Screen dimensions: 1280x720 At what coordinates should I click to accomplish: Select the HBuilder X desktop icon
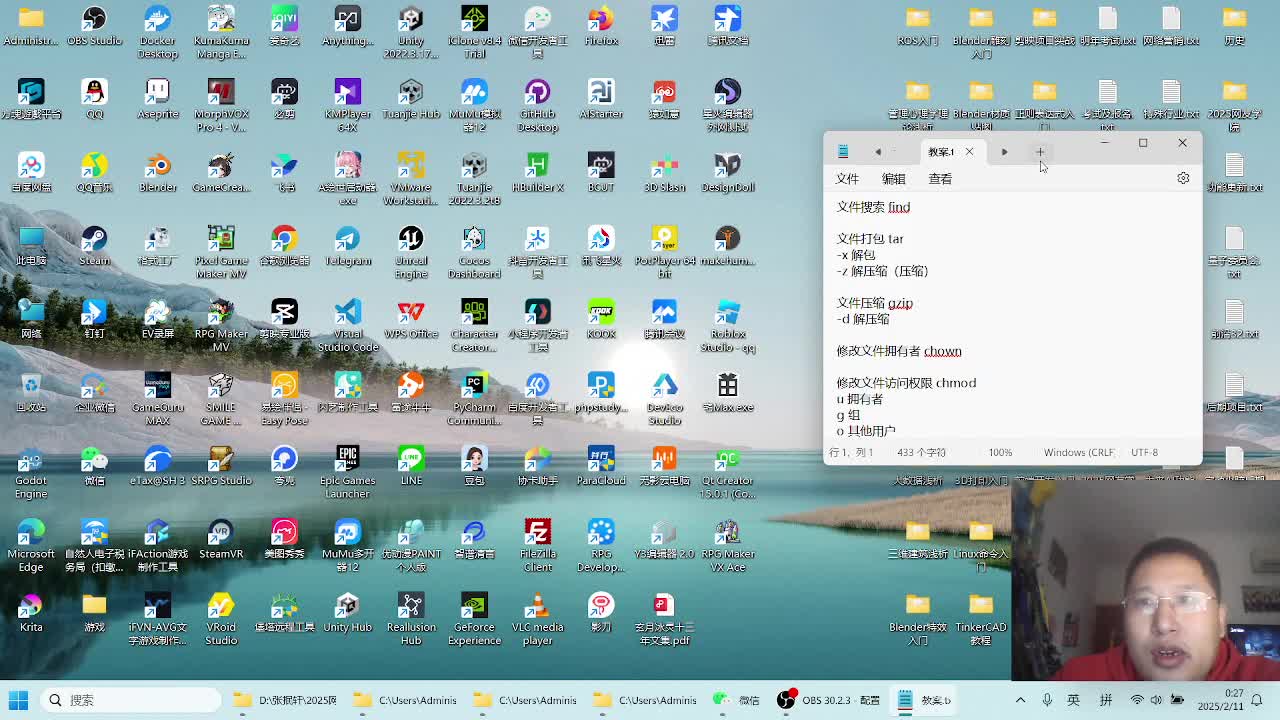[x=537, y=173]
